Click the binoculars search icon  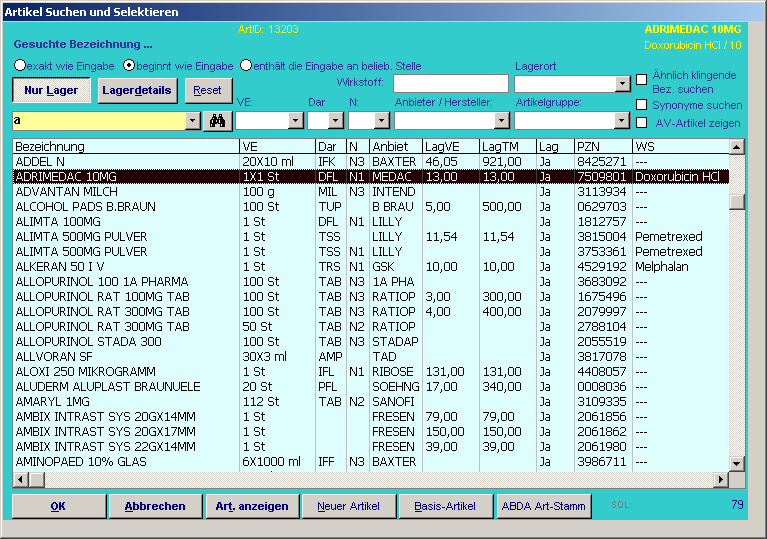(217, 121)
